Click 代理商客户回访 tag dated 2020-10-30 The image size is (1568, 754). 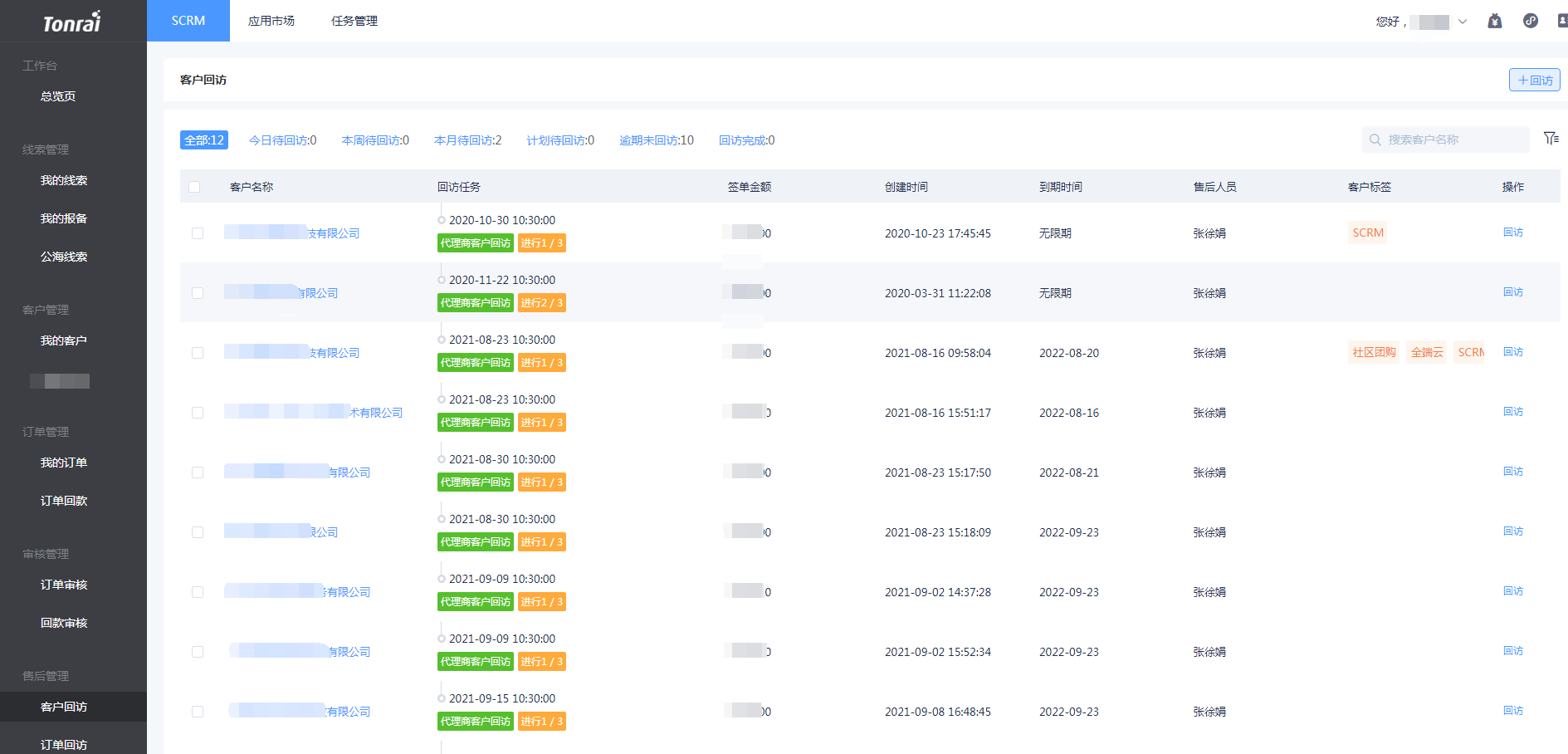(x=476, y=243)
